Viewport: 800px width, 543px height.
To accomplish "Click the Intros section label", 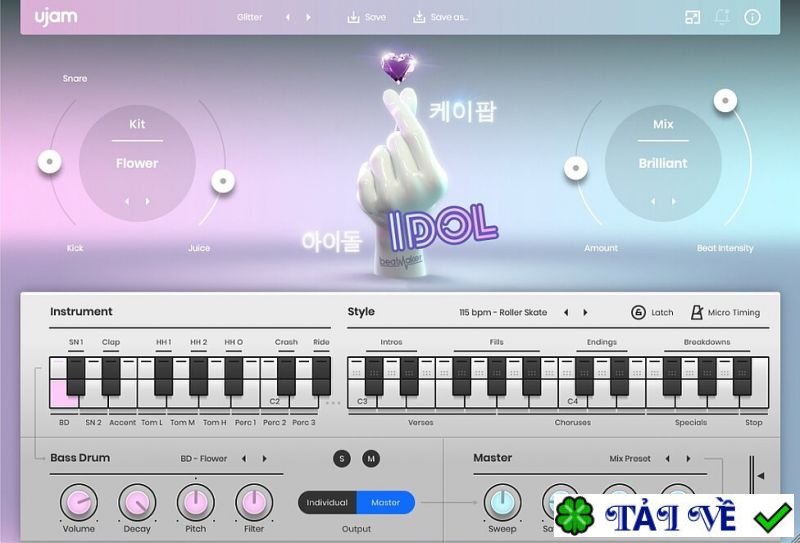I will tap(391, 342).
